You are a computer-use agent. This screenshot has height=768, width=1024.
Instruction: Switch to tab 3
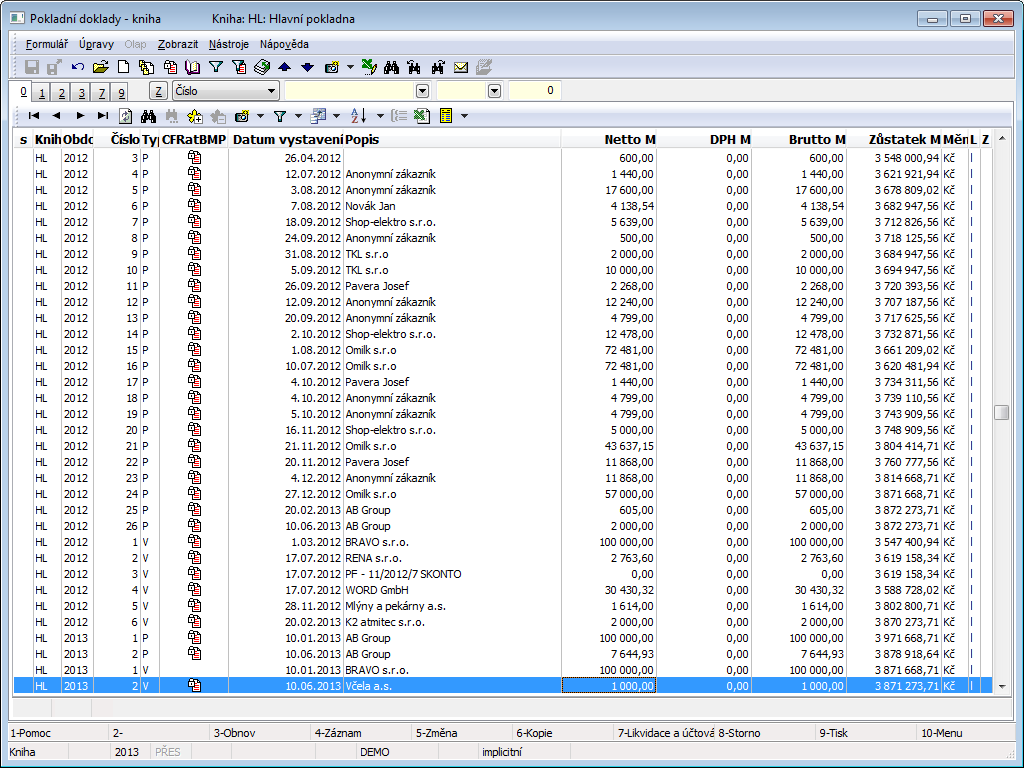point(83,93)
